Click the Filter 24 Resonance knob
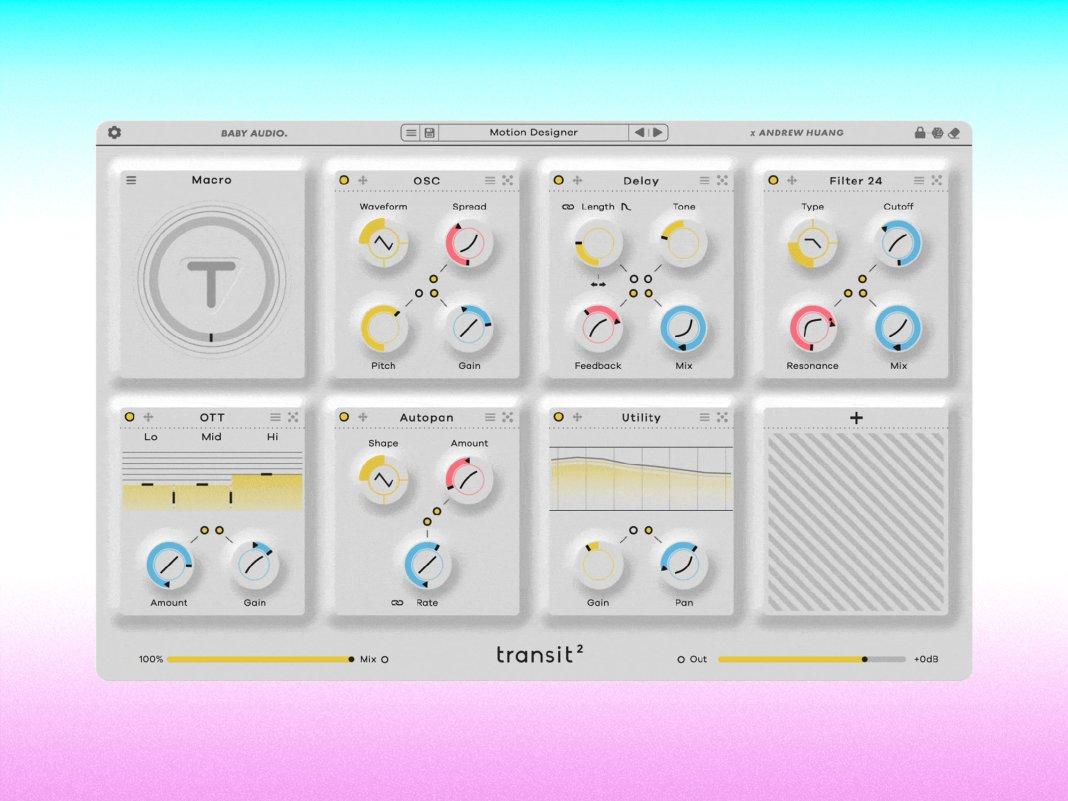 (x=813, y=328)
